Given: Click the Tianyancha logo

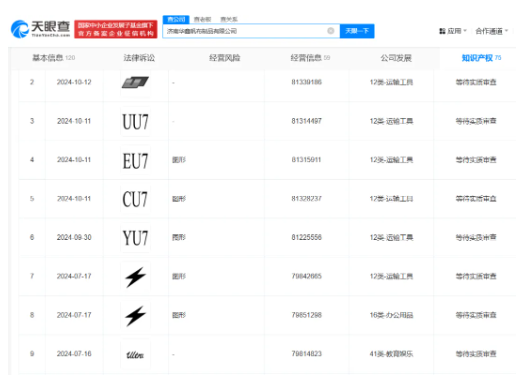Looking at the screenshot, I should tap(40, 29).
